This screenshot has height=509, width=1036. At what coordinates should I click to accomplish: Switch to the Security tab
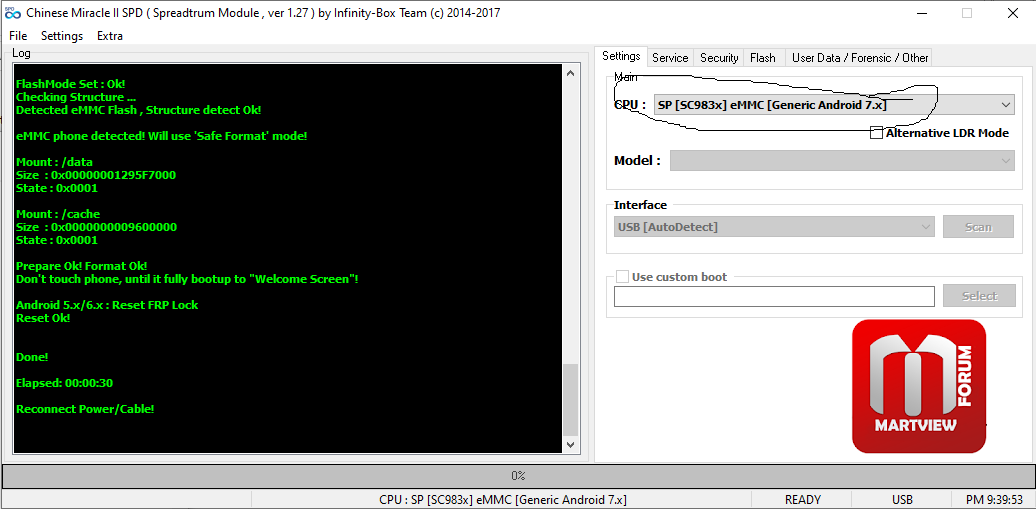(x=719, y=58)
